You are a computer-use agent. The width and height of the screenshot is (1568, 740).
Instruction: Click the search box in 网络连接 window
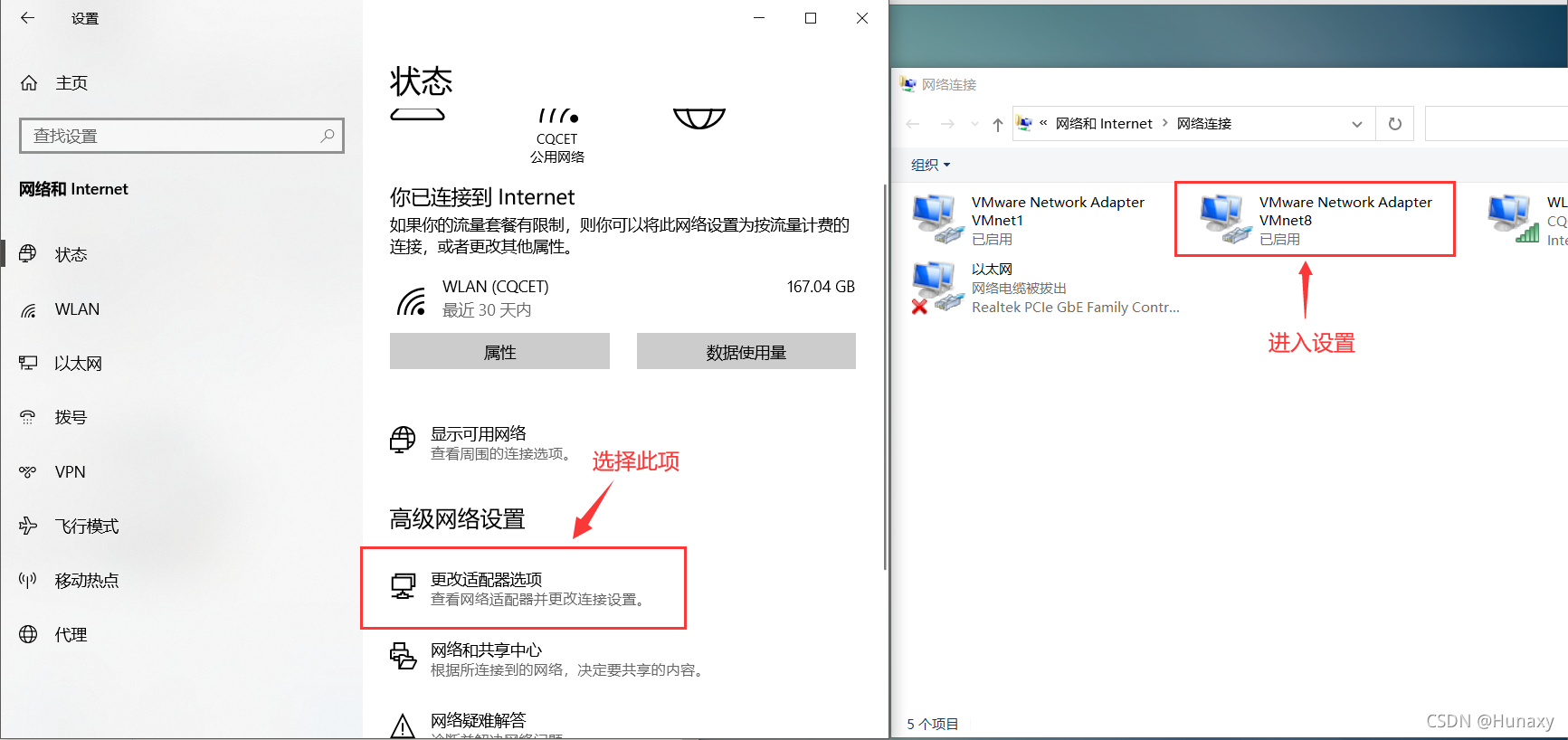(1497, 124)
